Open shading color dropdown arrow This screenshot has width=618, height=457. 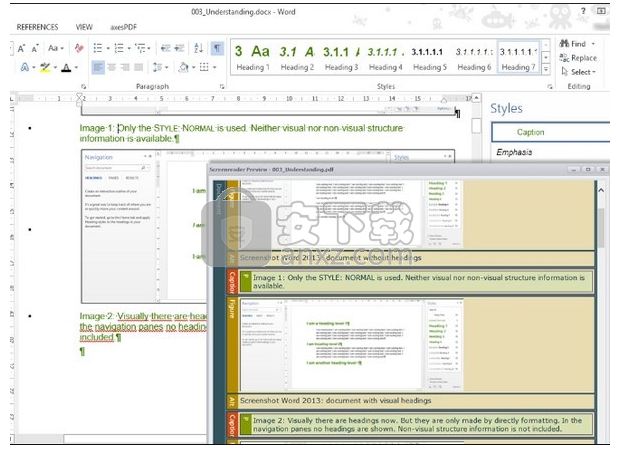tap(194, 68)
